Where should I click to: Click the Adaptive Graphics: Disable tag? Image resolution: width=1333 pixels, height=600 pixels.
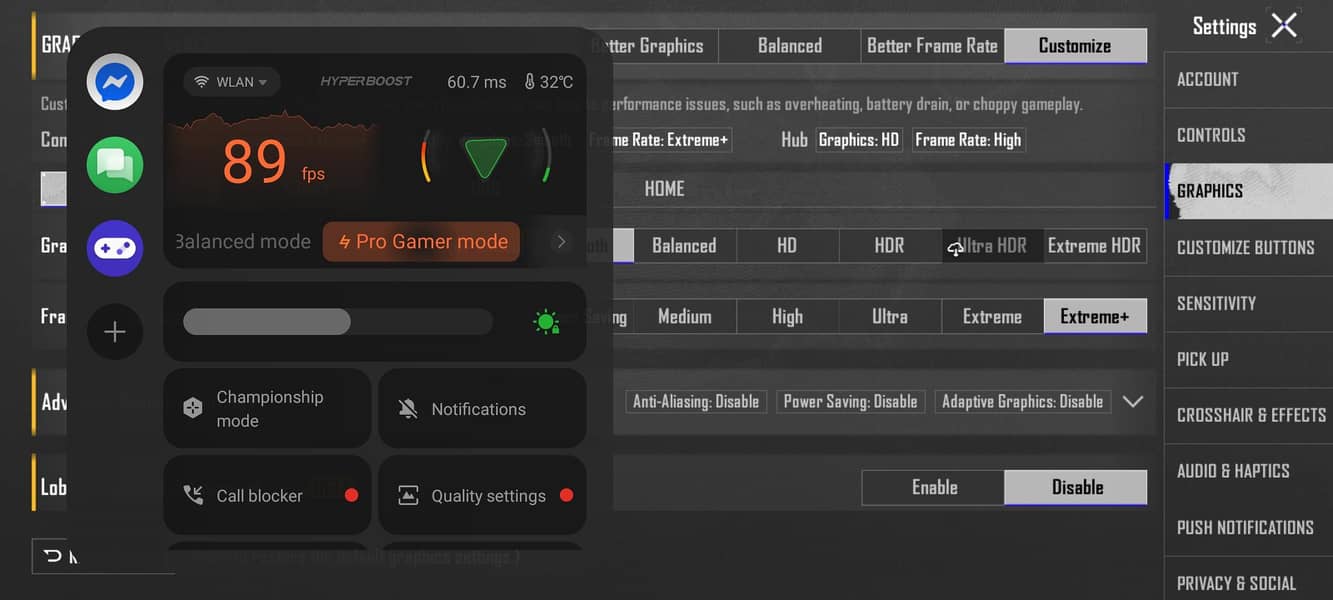tap(1022, 401)
